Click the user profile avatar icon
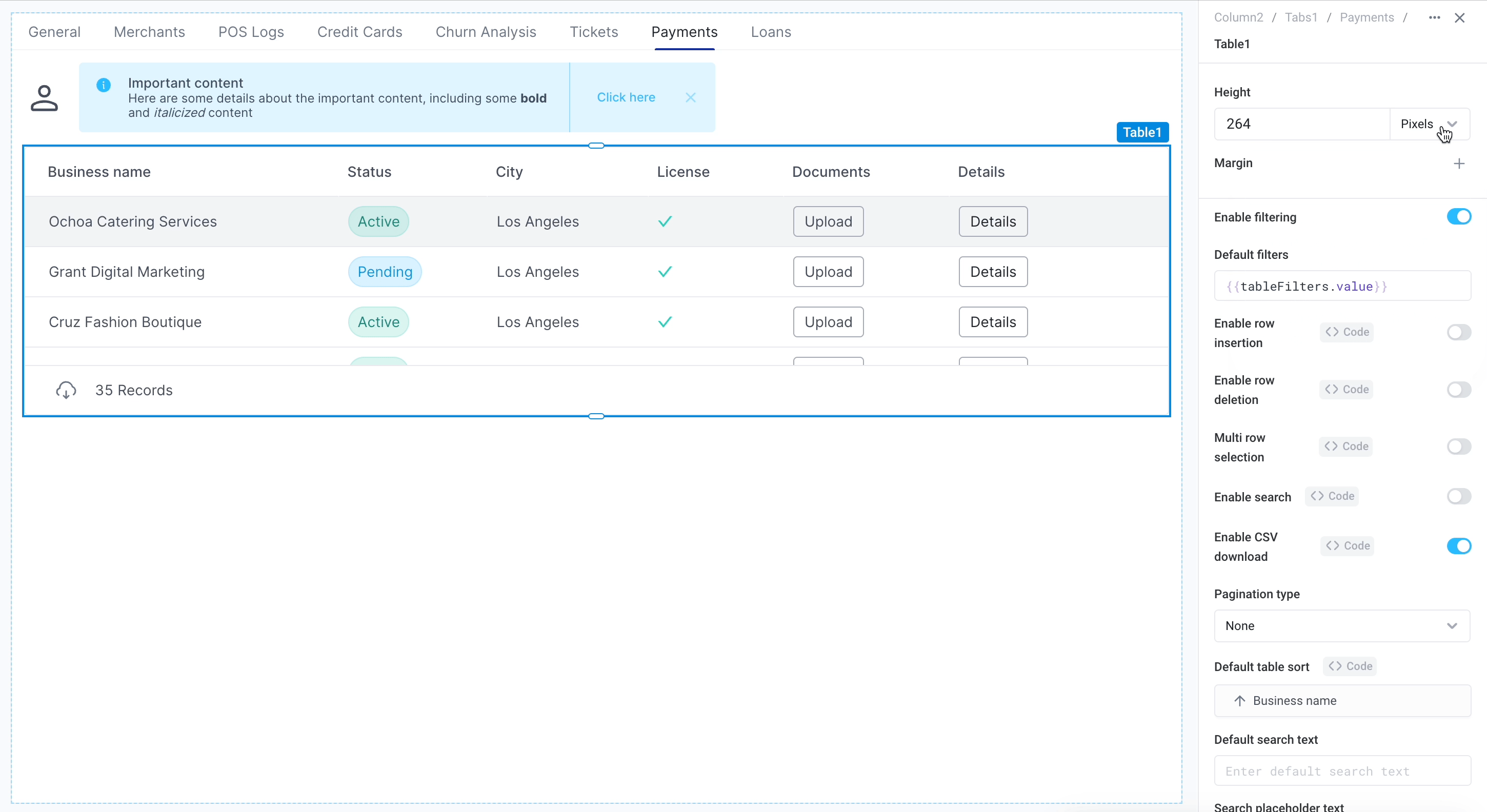The width and height of the screenshot is (1487, 812). tap(44, 98)
